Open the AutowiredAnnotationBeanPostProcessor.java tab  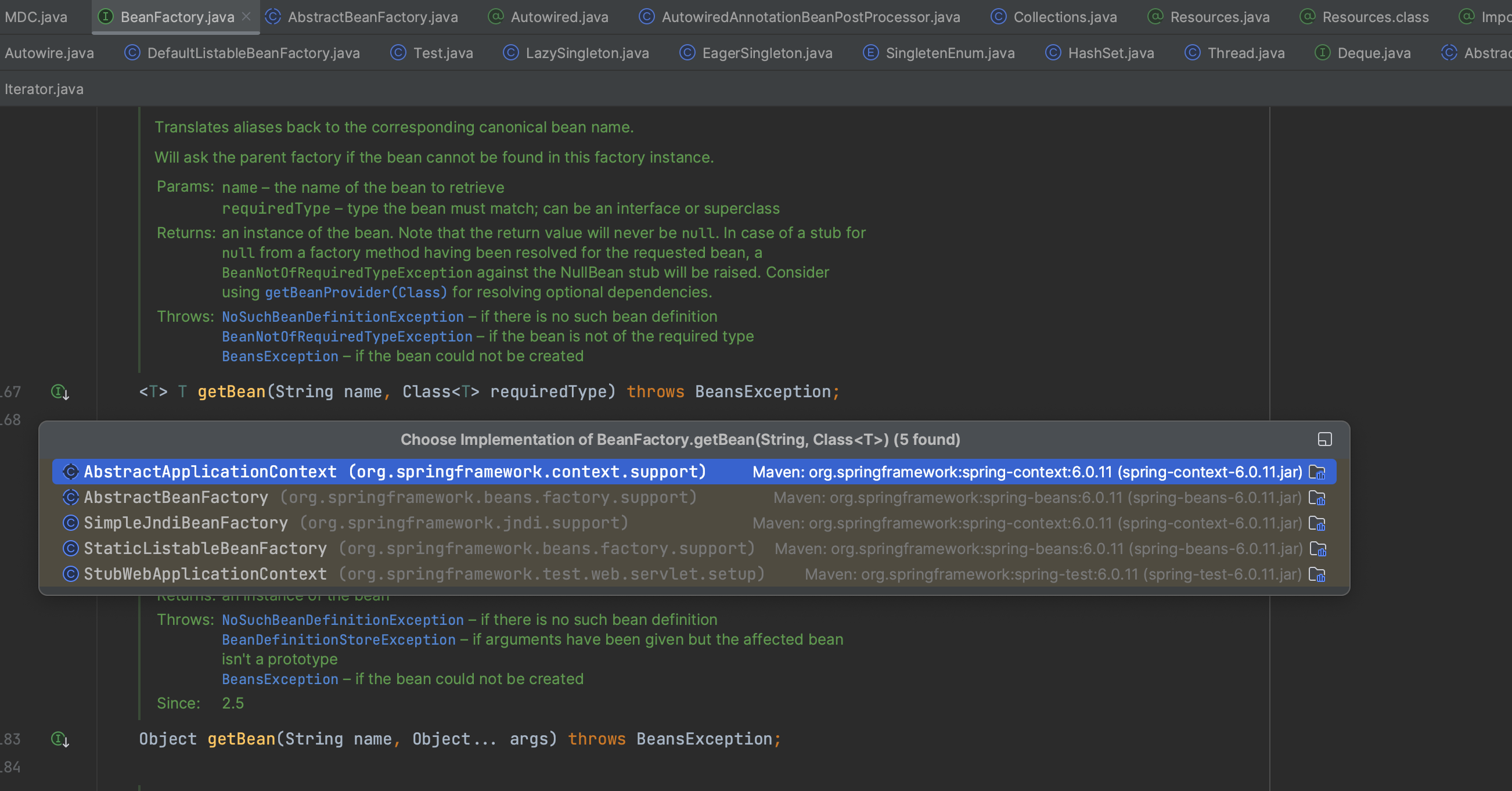click(x=800, y=17)
